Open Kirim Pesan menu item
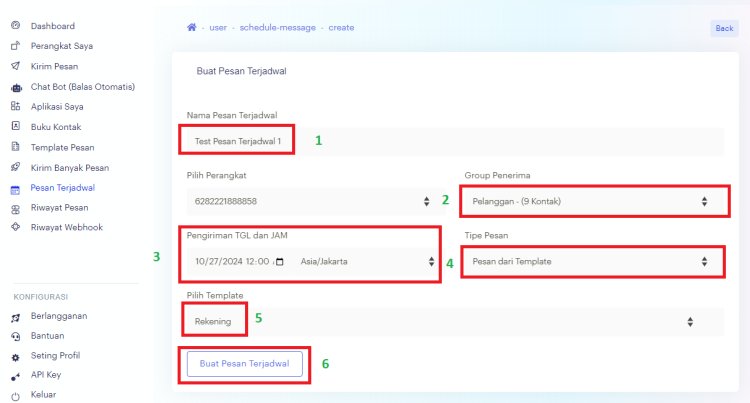Screen dimensions: 750x403 (54, 66)
